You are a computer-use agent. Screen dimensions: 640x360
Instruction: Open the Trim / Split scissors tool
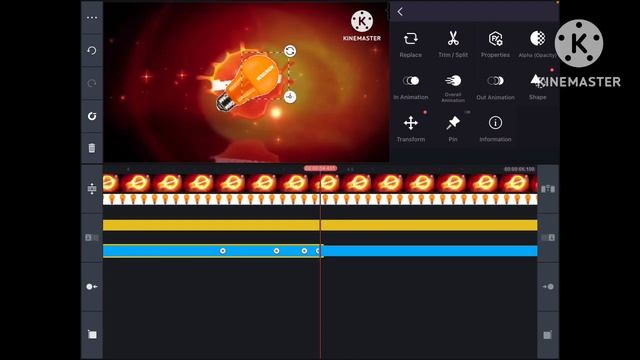click(x=453, y=44)
